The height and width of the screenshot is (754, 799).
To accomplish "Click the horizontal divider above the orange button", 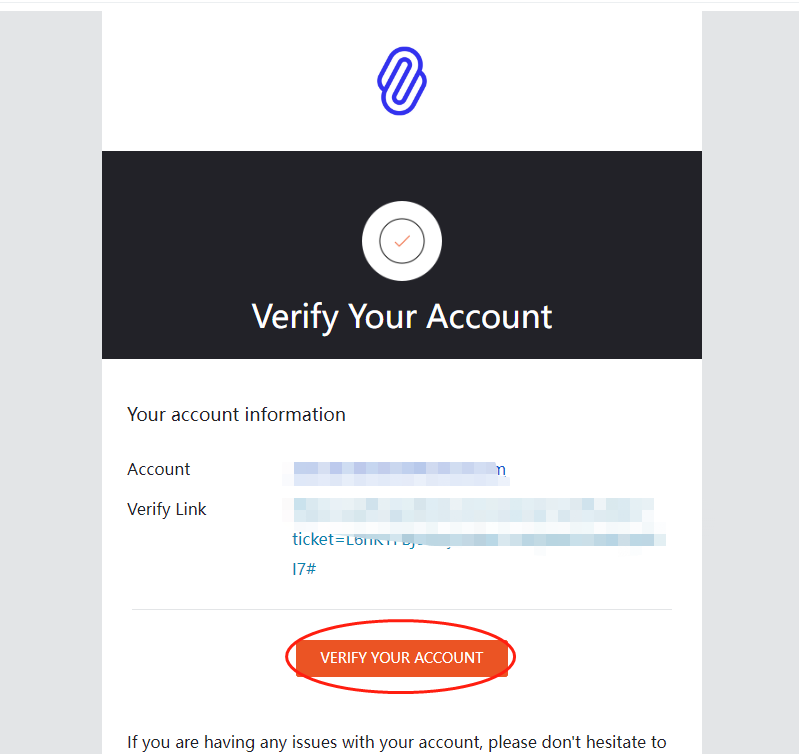I will click(x=402, y=609).
